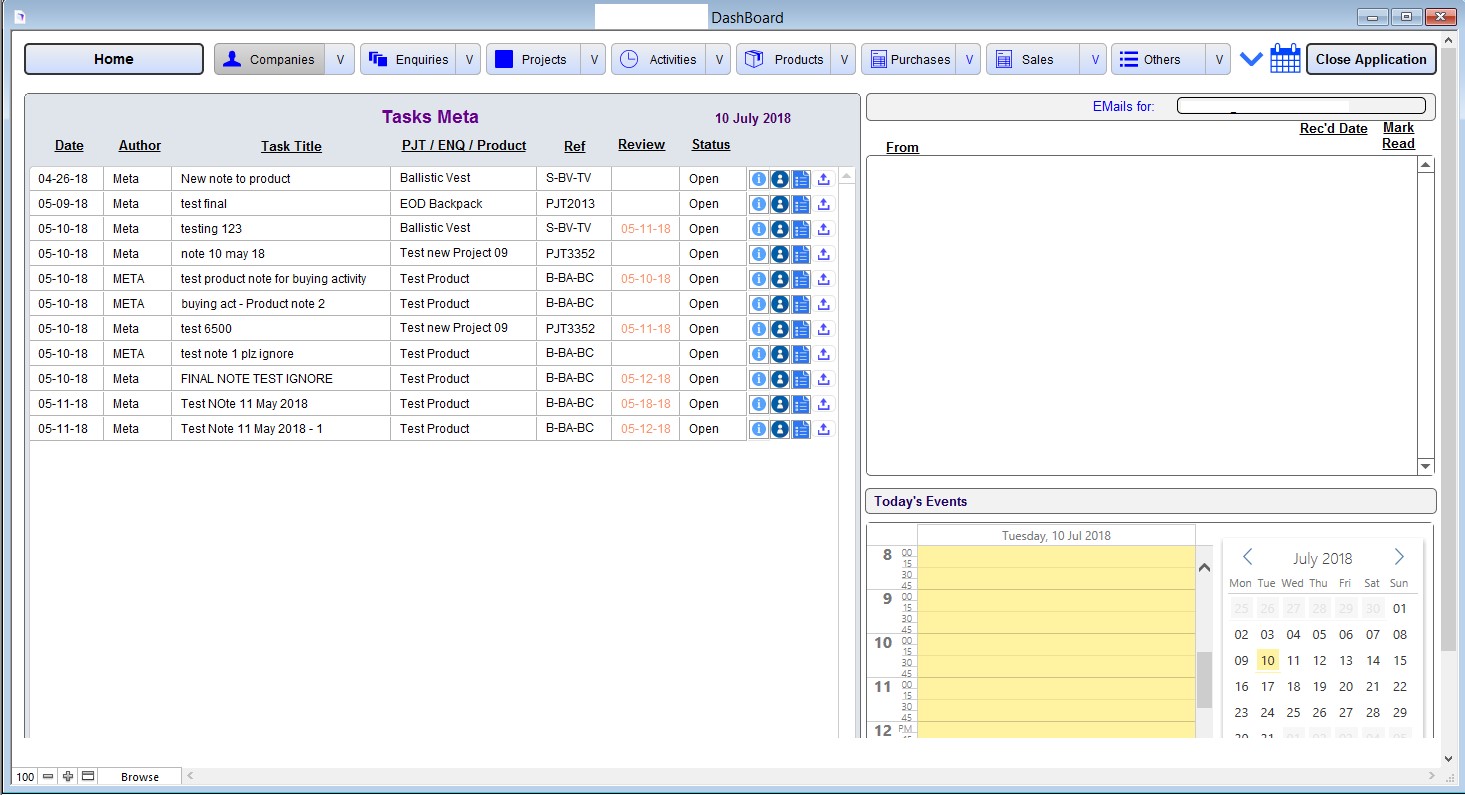1465x795 pixels.
Task: Open the Sales dropdown arrow
Action: pos(1095,60)
